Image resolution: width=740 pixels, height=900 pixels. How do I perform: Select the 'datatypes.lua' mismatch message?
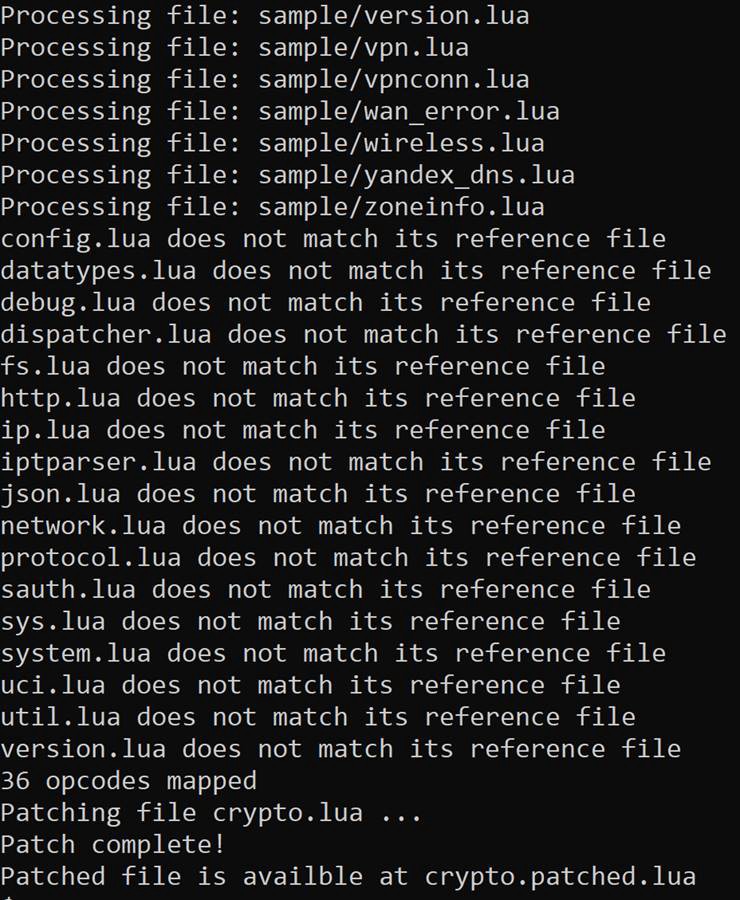tap(356, 271)
